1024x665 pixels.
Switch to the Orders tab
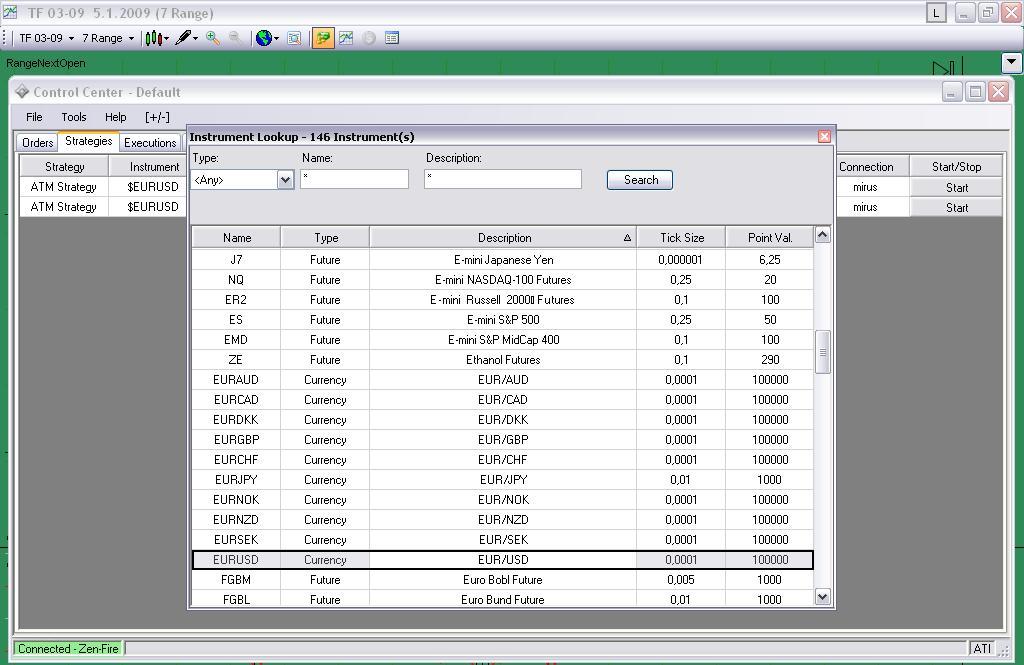coord(38,143)
